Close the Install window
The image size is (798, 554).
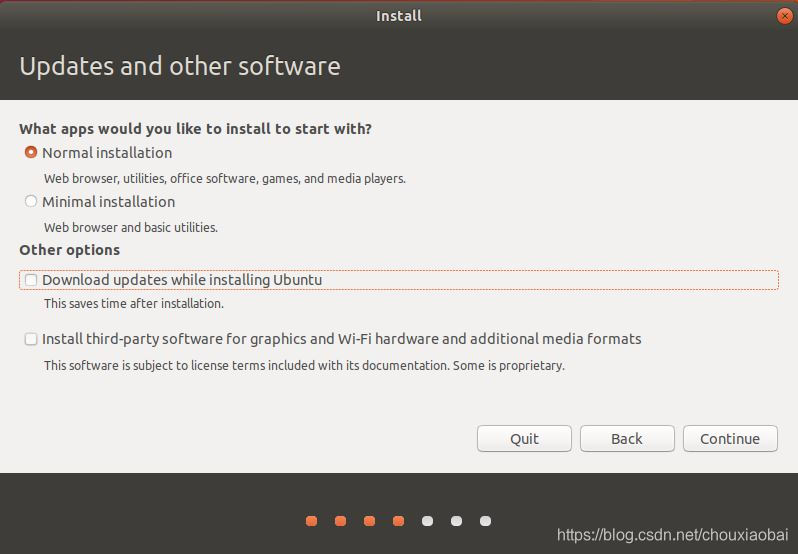(x=784, y=16)
